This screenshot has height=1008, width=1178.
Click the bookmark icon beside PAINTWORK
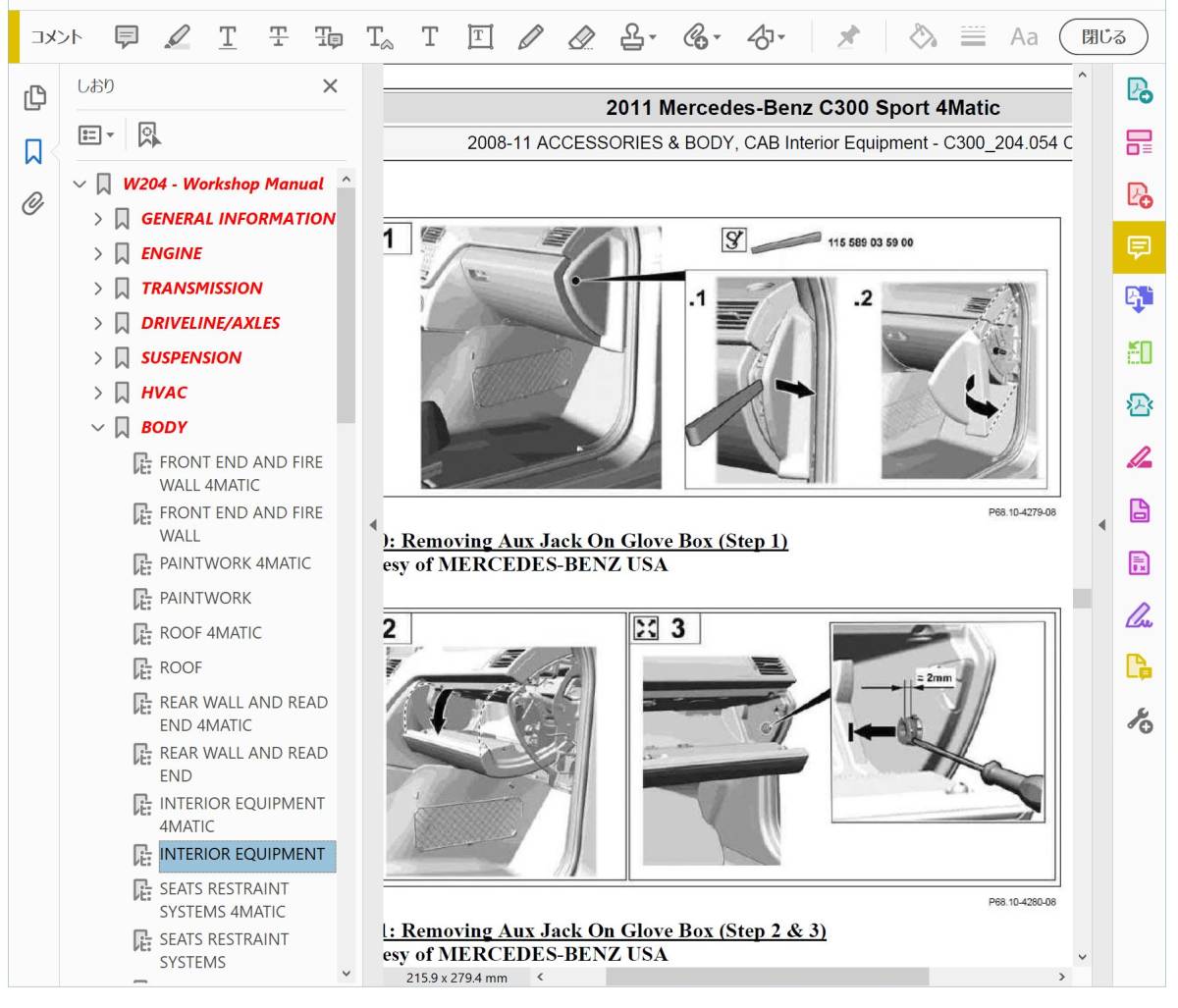tap(142, 599)
